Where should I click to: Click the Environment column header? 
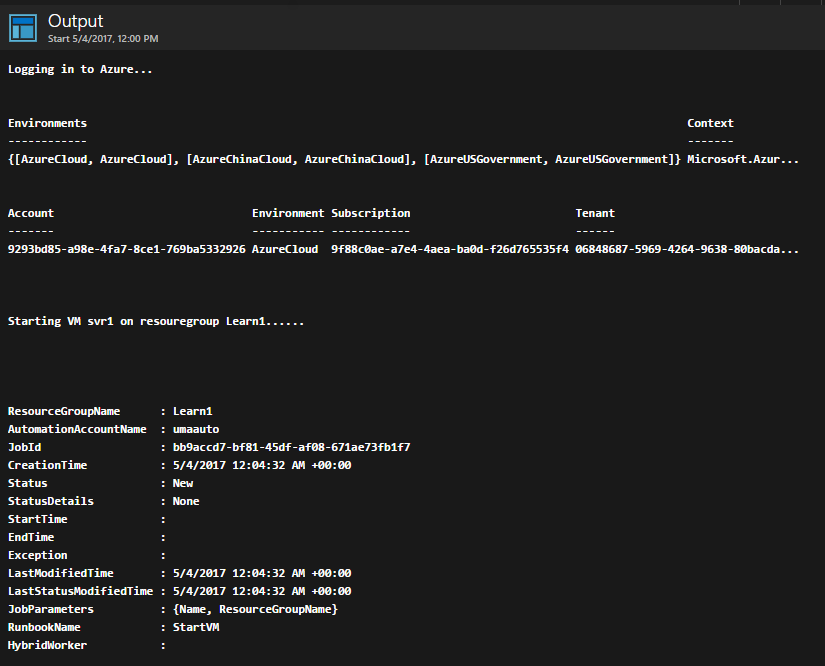[288, 213]
